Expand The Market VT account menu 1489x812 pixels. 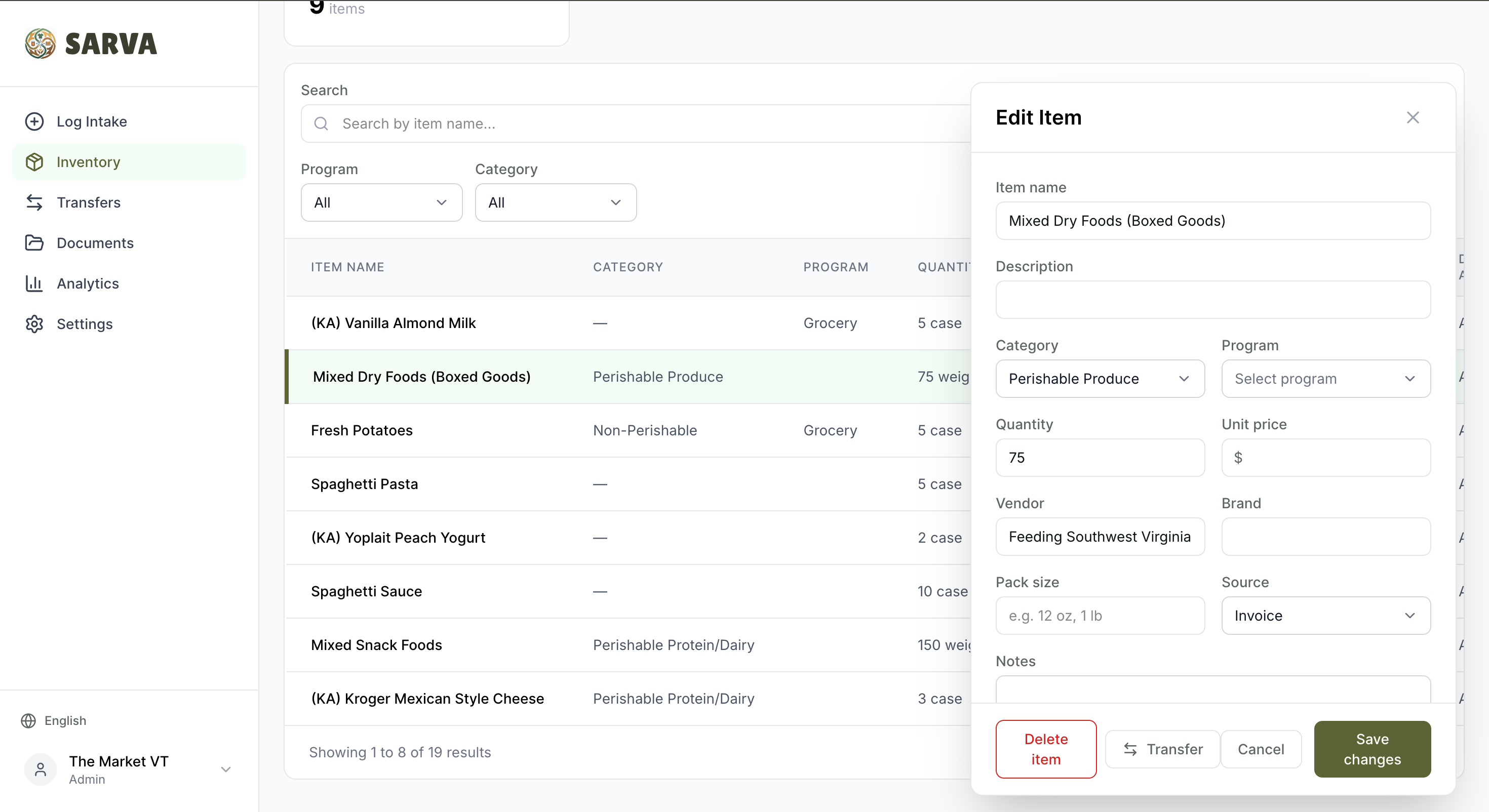click(x=226, y=769)
